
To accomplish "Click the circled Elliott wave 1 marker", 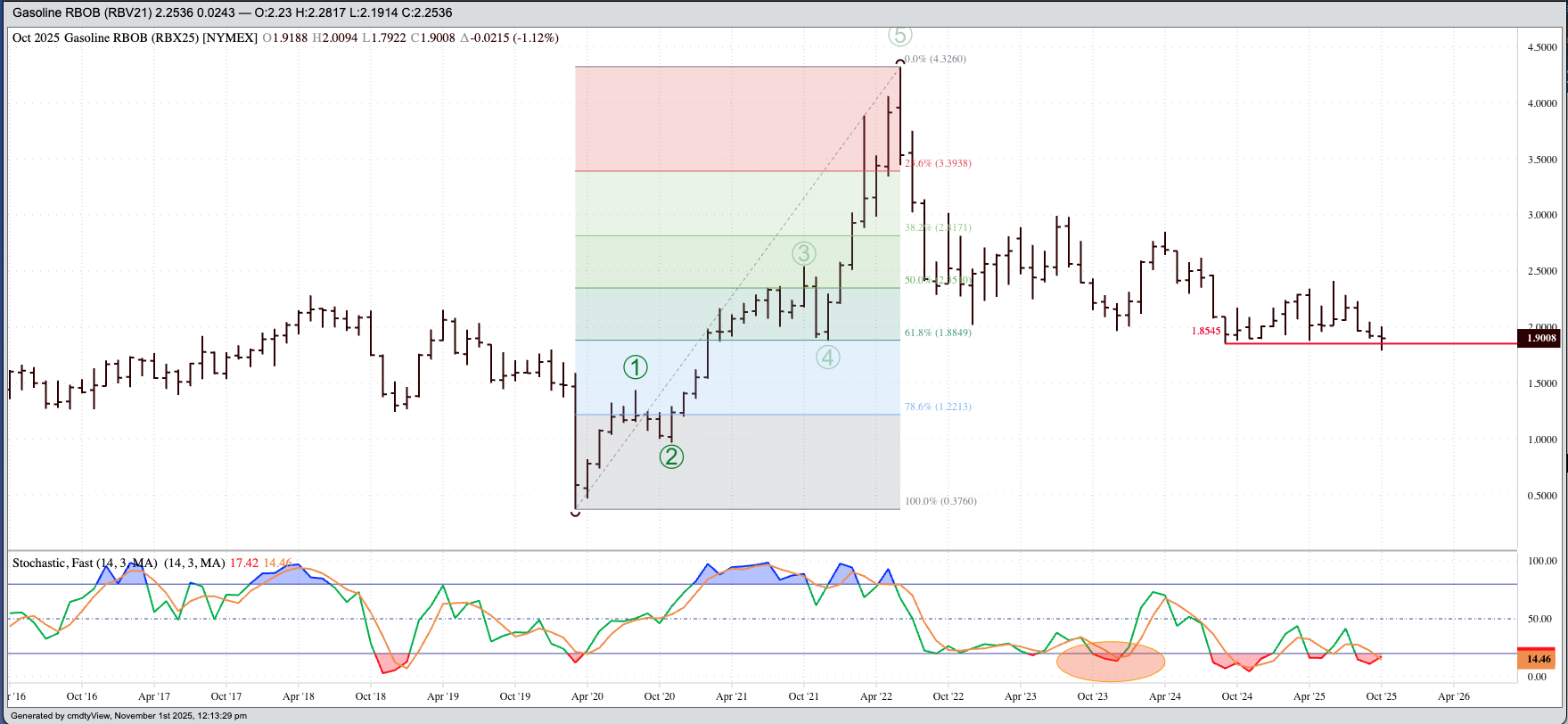I will 636,366.
